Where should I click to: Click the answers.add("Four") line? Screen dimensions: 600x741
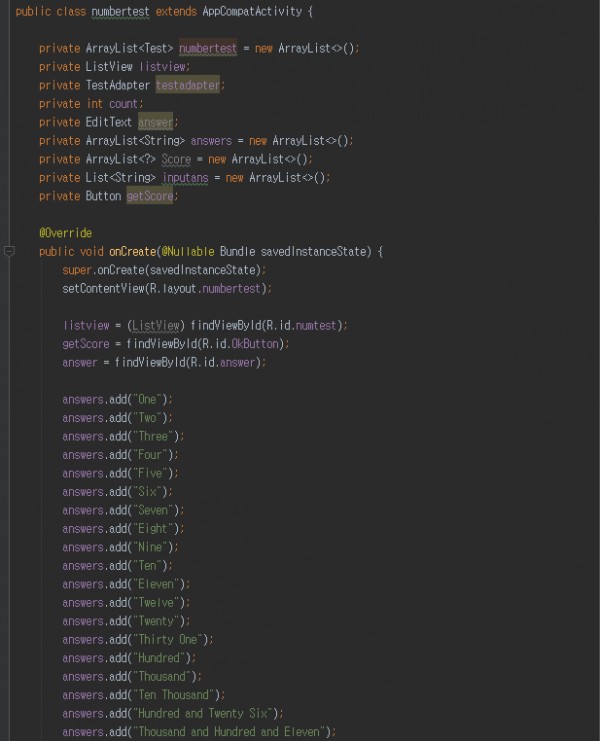click(x=120, y=455)
